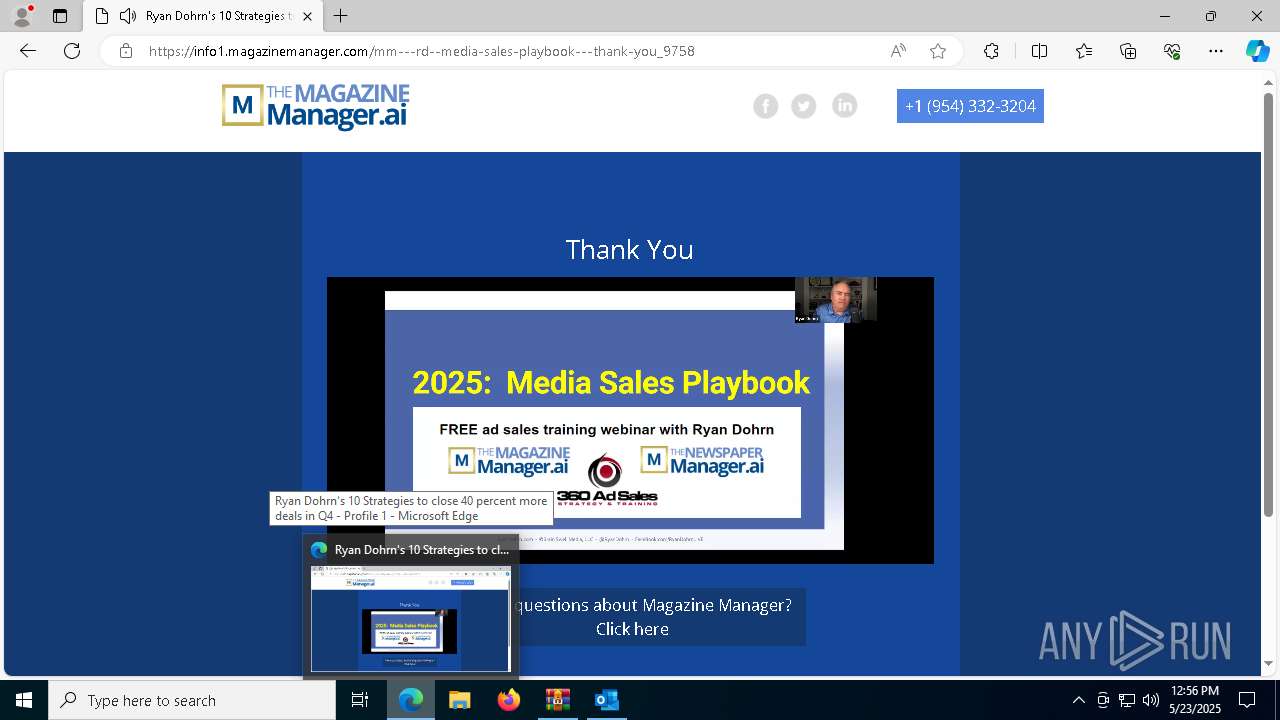Open a new tab with plus button

(341, 16)
